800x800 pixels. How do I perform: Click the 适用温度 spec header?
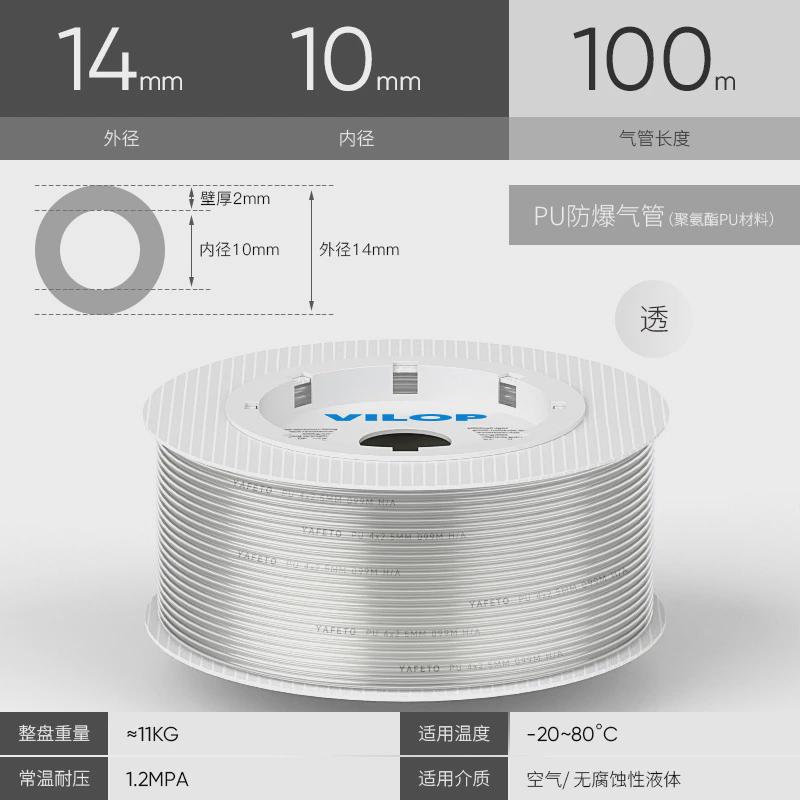click(454, 733)
